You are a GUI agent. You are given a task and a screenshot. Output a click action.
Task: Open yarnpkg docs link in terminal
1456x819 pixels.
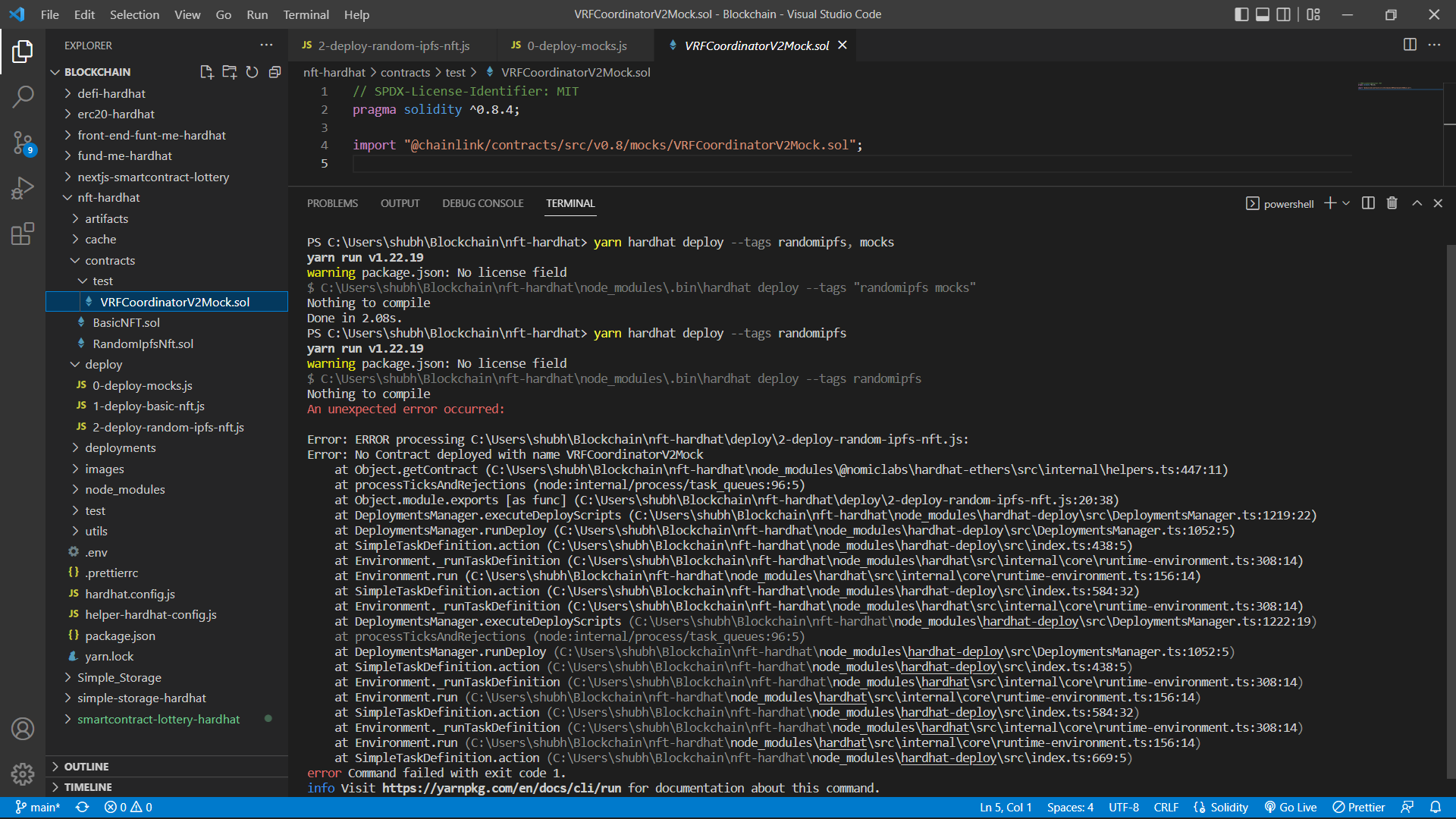point(501,788)
